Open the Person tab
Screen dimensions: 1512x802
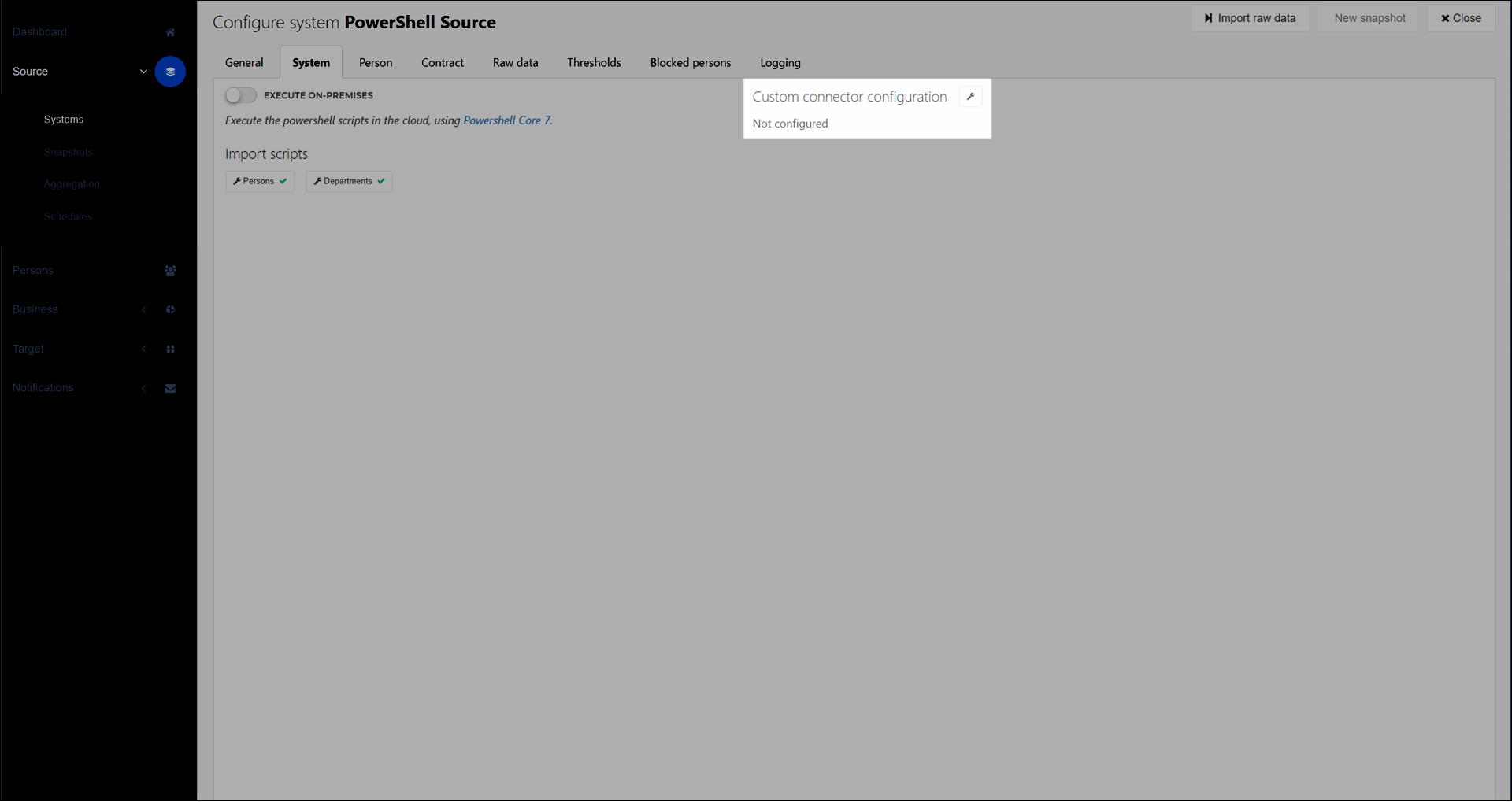click(x=376, y=63)
